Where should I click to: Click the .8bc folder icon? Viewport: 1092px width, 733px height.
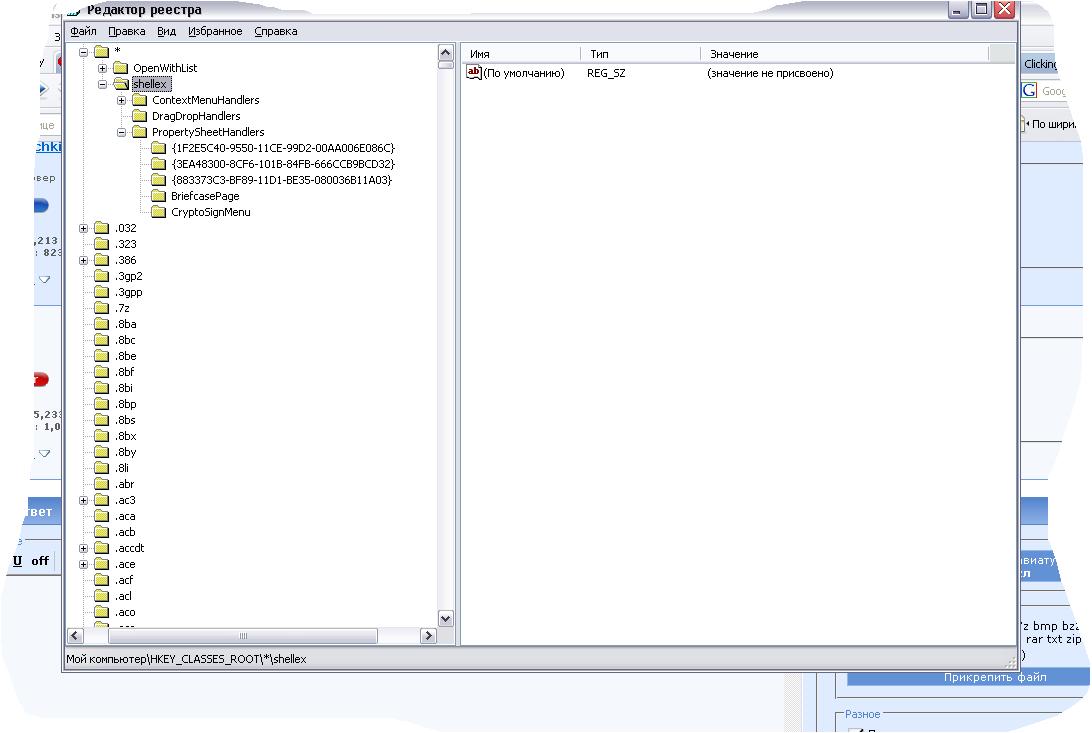(102, 340)
